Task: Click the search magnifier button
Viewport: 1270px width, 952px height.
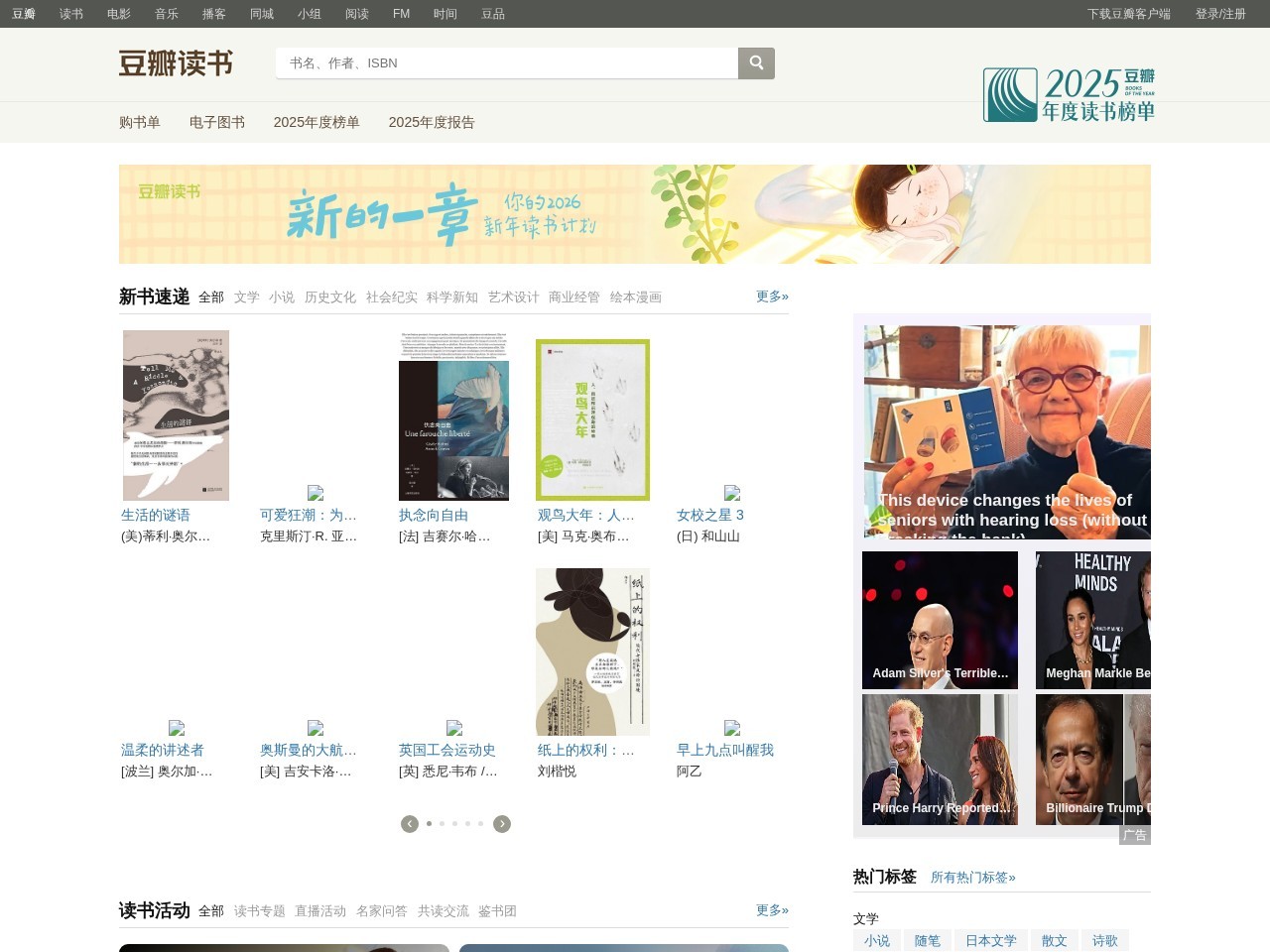Action: click(x=756, y=63)
